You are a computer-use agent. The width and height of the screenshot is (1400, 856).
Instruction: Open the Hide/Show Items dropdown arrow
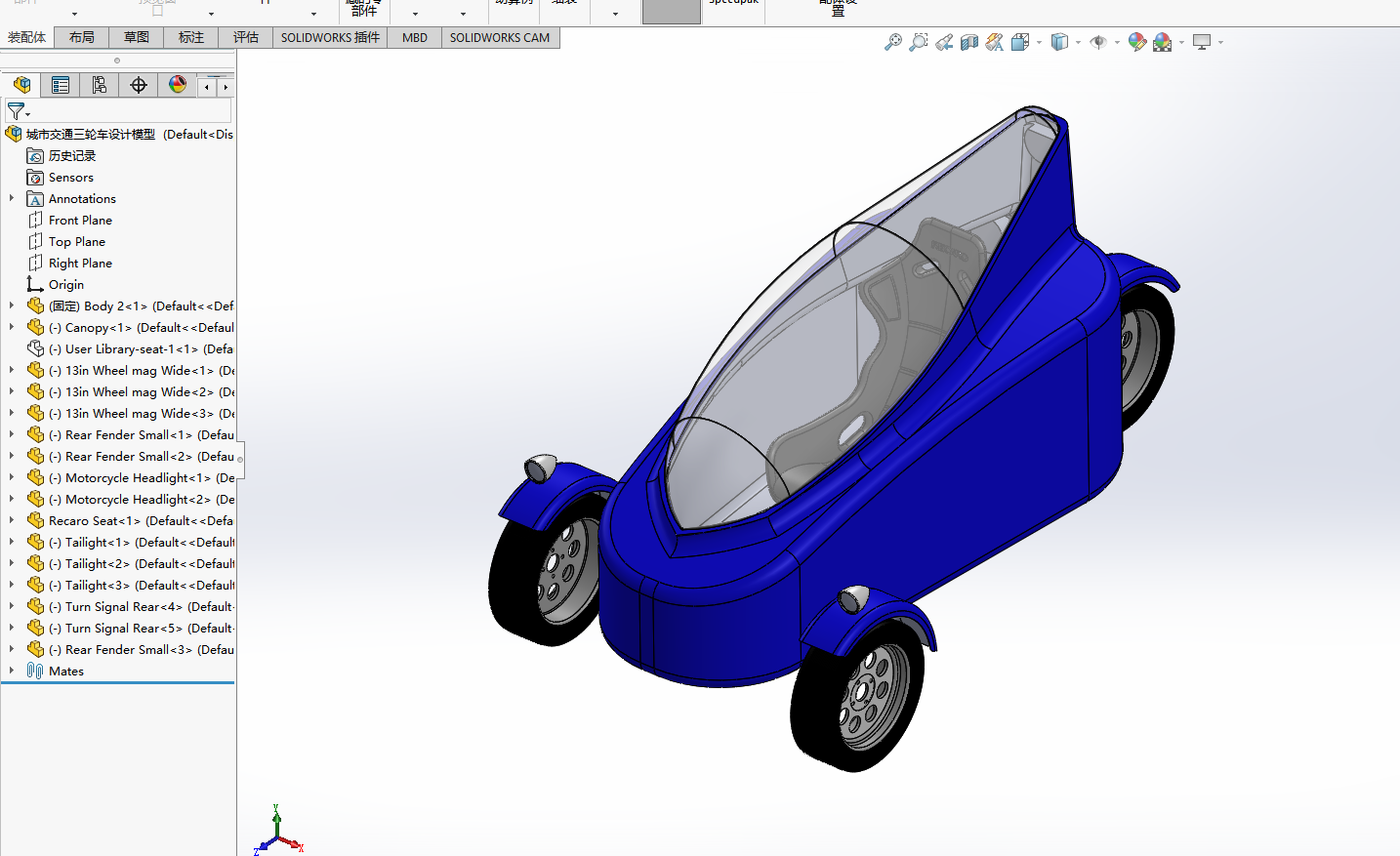[x=1117, y=42]
